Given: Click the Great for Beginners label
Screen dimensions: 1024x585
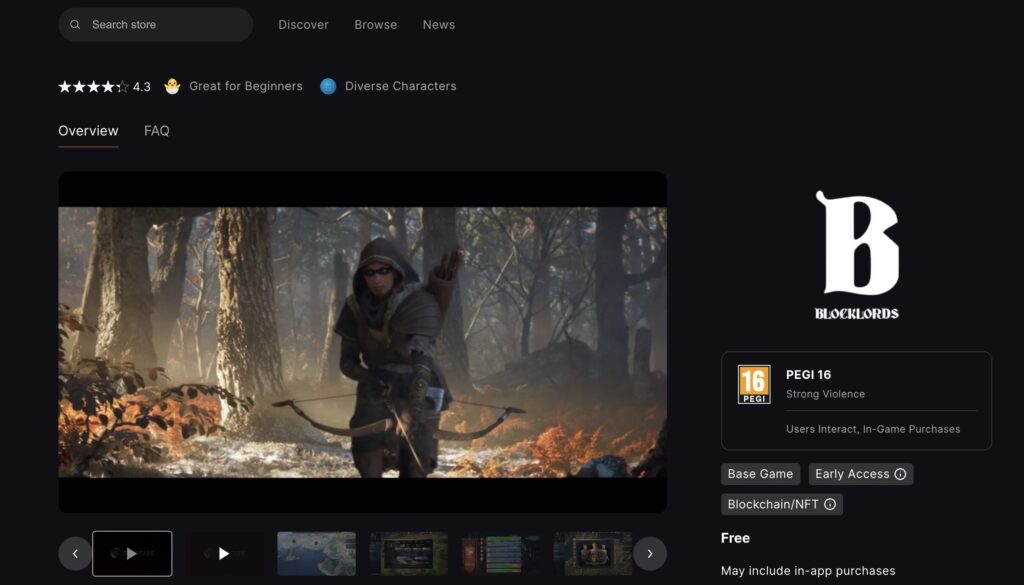Looking at the screenshot, I should click(x=246, y=86).
